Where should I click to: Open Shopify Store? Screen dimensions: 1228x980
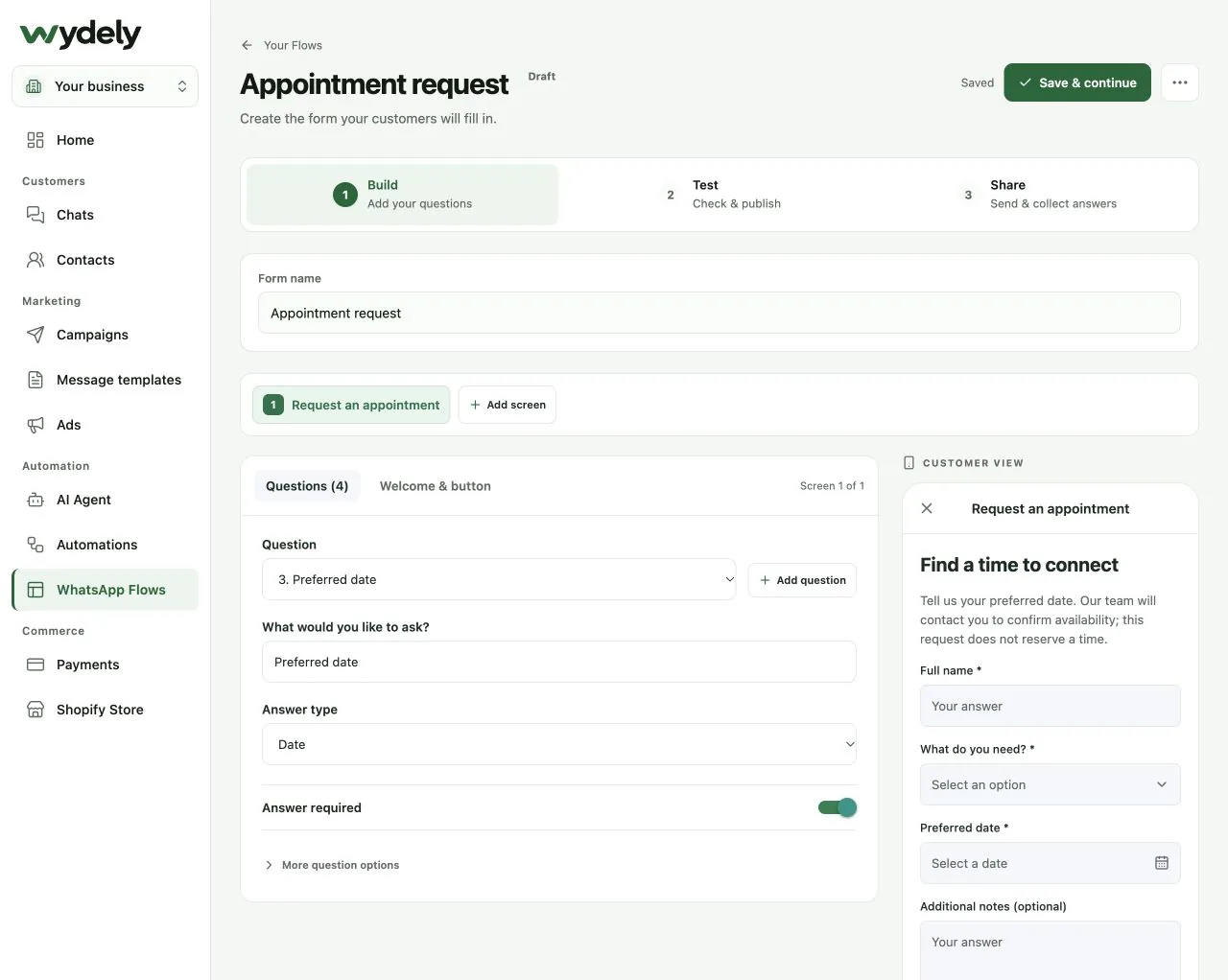(x=106, y=710)
